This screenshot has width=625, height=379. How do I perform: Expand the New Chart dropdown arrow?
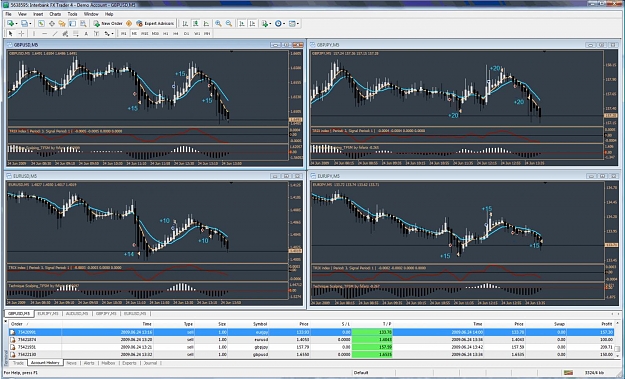click(x=16, y=24)
